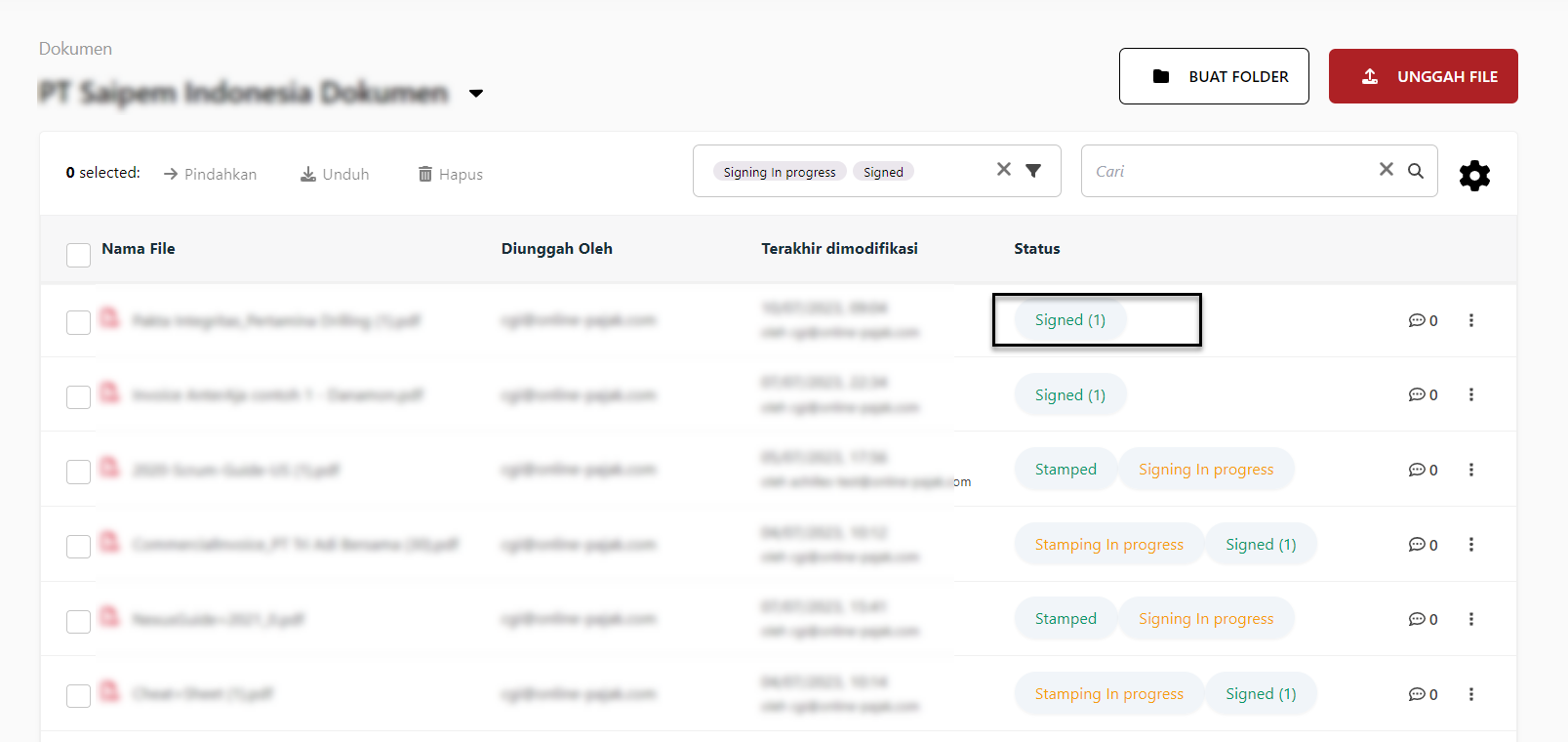Select the fourth document row checkbox
Viewport: 1568px width, 742px height.
pos(78,546)
